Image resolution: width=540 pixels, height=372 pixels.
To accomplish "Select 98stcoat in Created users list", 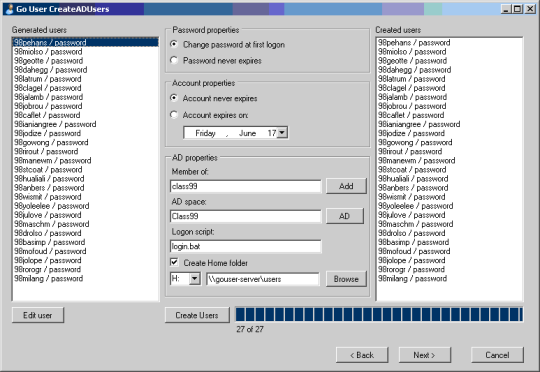I will click(x=449, y=169).
